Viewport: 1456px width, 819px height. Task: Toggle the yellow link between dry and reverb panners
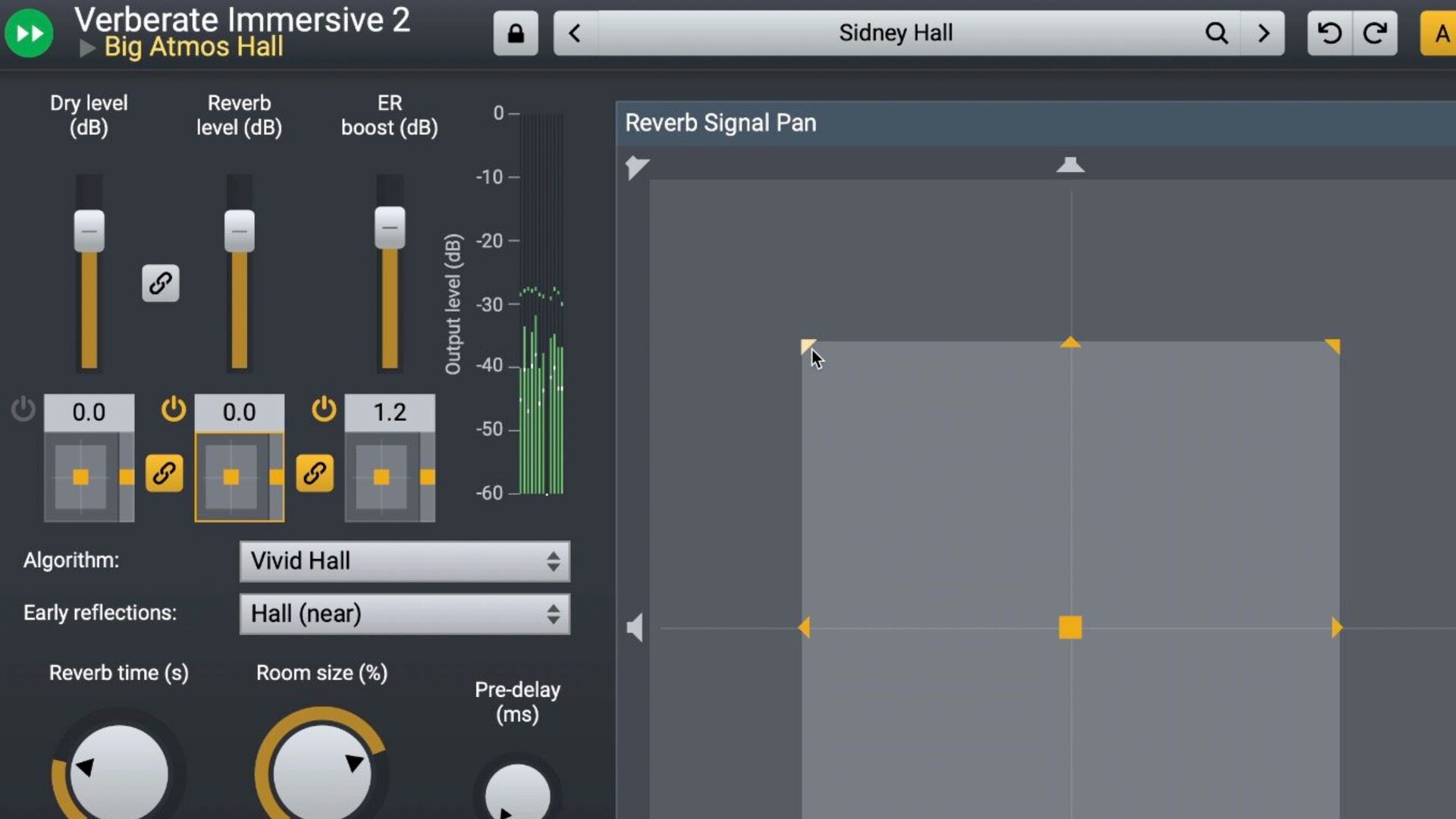coord(164,474)
